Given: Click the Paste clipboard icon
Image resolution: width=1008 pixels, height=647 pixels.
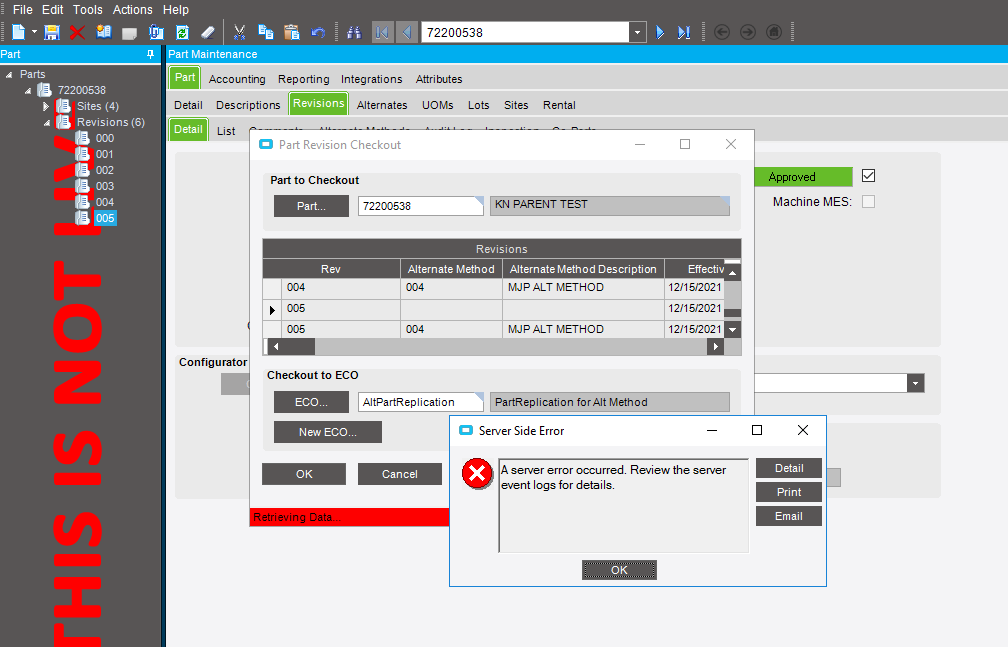Looking at the screenshot, I should click(292, 32).
